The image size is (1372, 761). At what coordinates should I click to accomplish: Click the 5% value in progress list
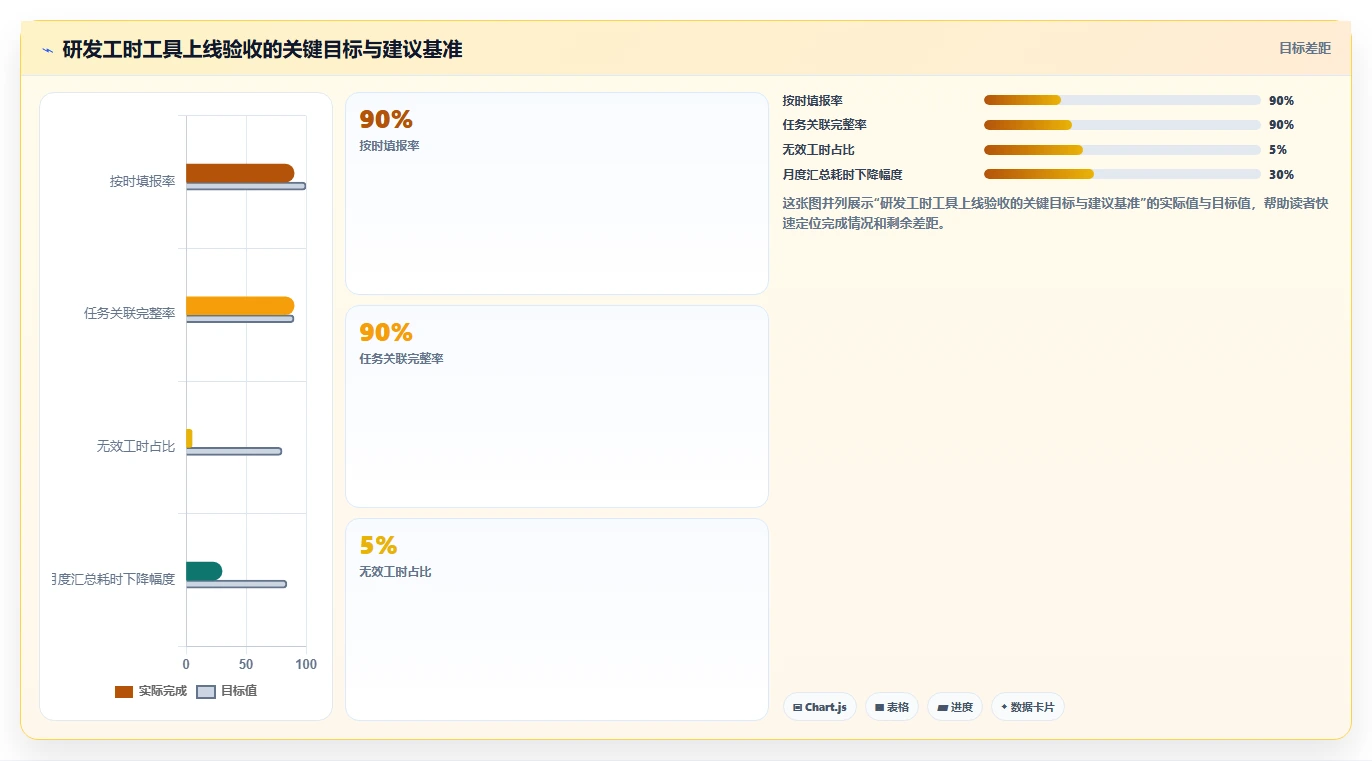point(1278,150)
